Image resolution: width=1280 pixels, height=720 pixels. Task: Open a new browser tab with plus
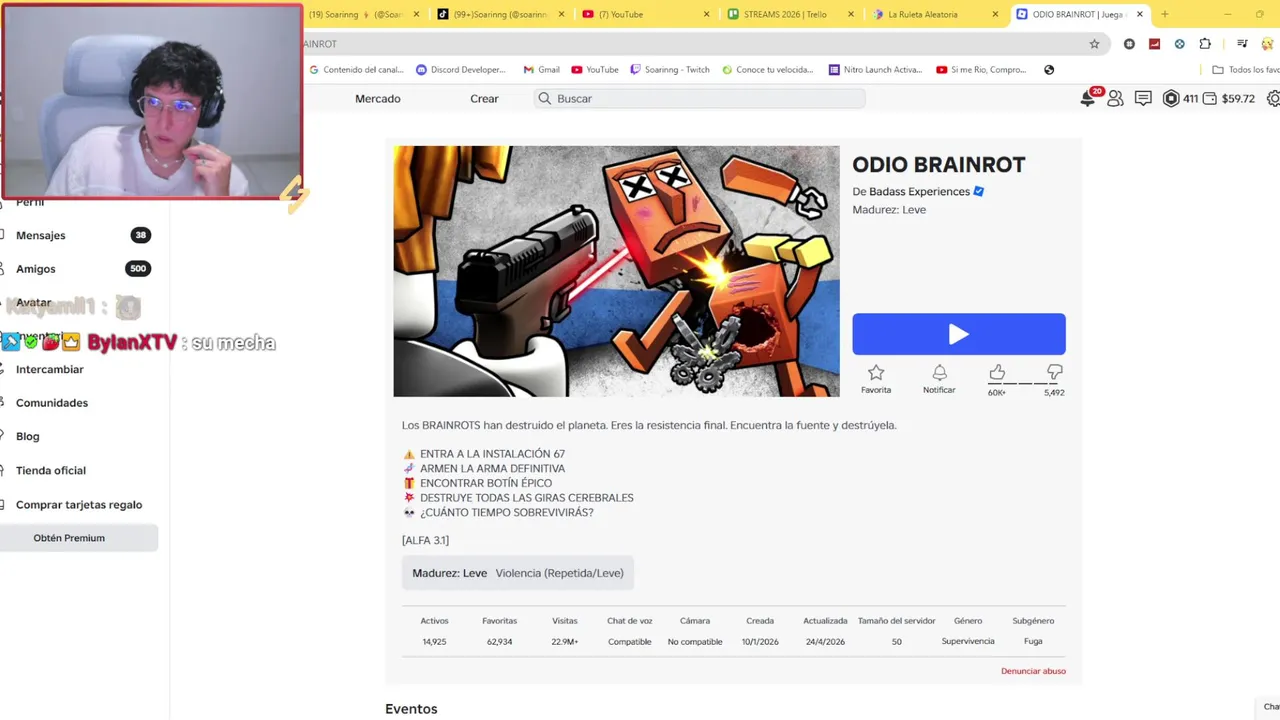1164,14
